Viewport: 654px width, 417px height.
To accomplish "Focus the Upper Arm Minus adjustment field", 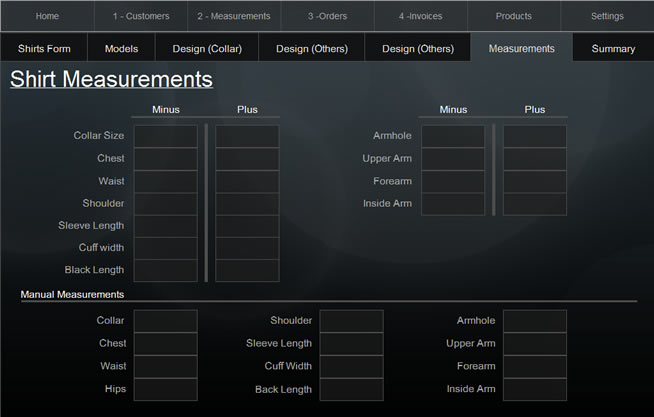I will [453, 159].
